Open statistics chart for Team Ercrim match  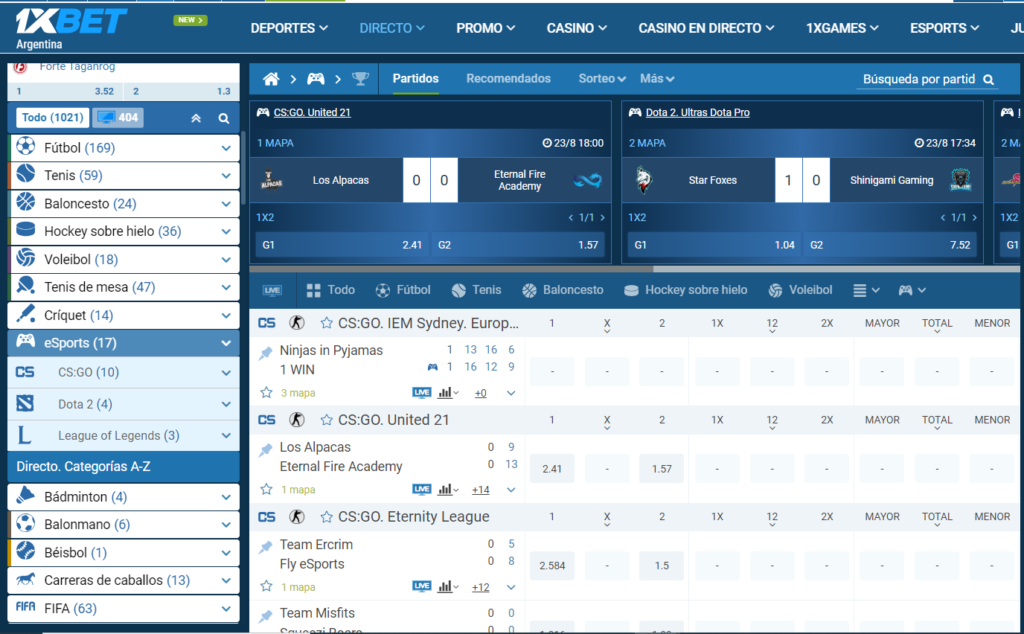[447, 586]
